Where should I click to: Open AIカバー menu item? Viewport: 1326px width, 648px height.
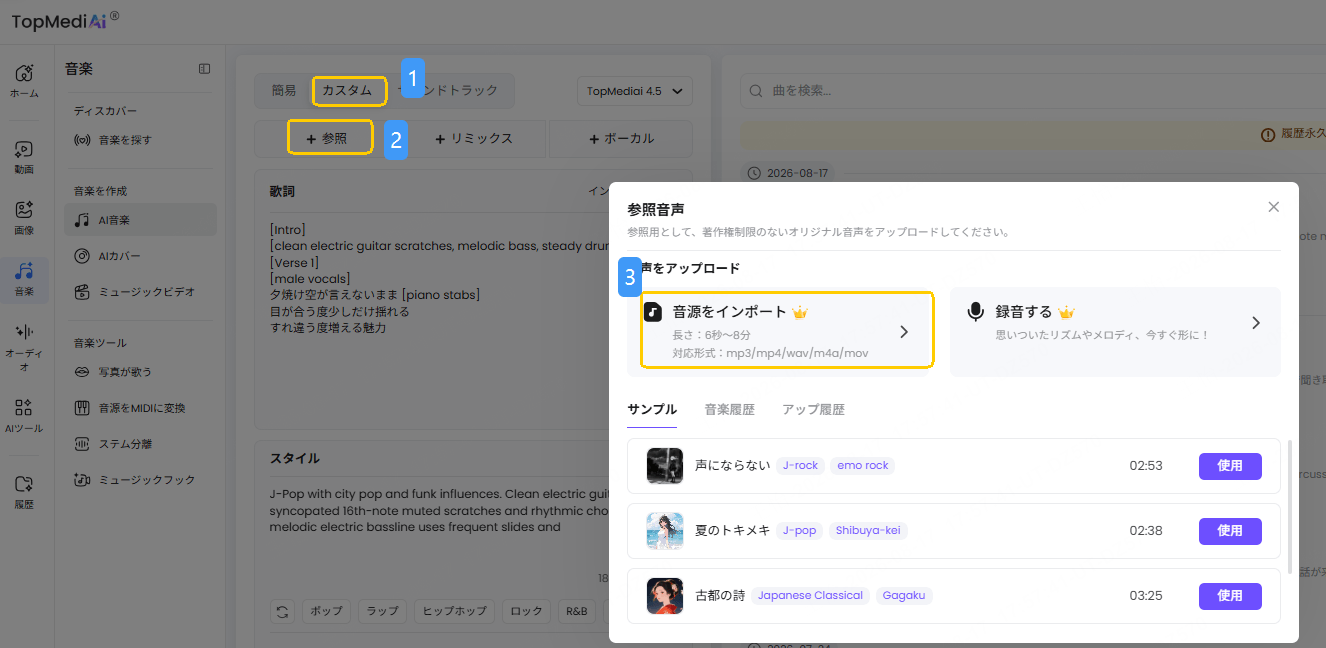[140, 256]
